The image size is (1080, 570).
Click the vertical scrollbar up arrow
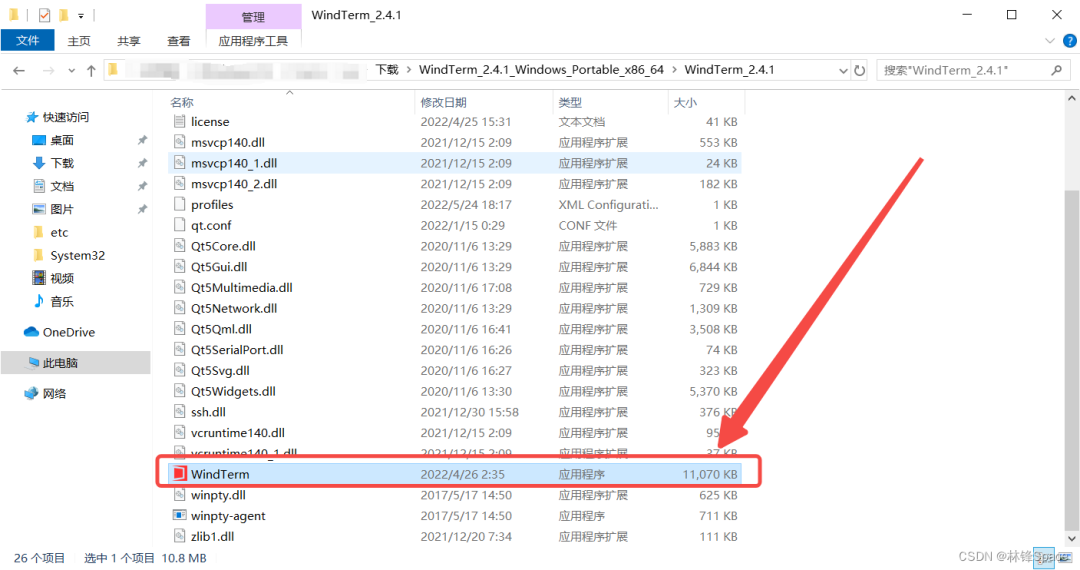[x=1072, y=99]
